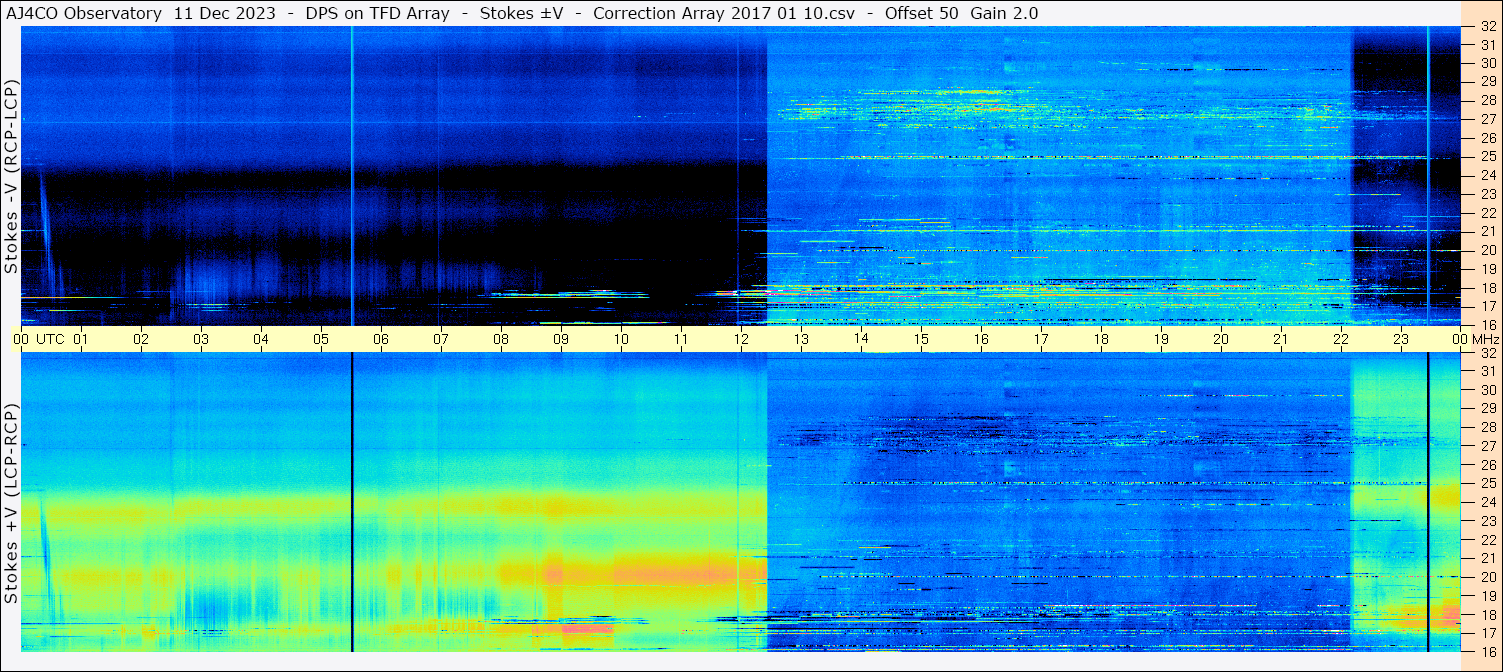Select the 11 hour tick label
The width and height of the screenshot is (1503, 672).
tap(681, 339)
